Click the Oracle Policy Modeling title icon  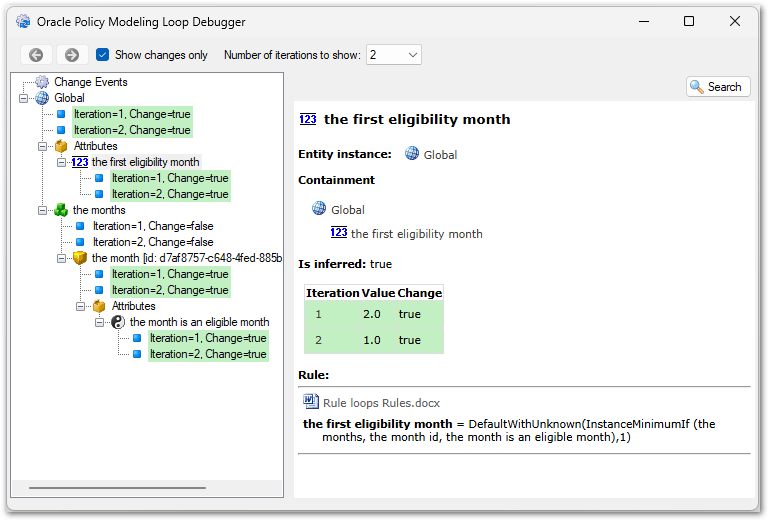point(23,22)
